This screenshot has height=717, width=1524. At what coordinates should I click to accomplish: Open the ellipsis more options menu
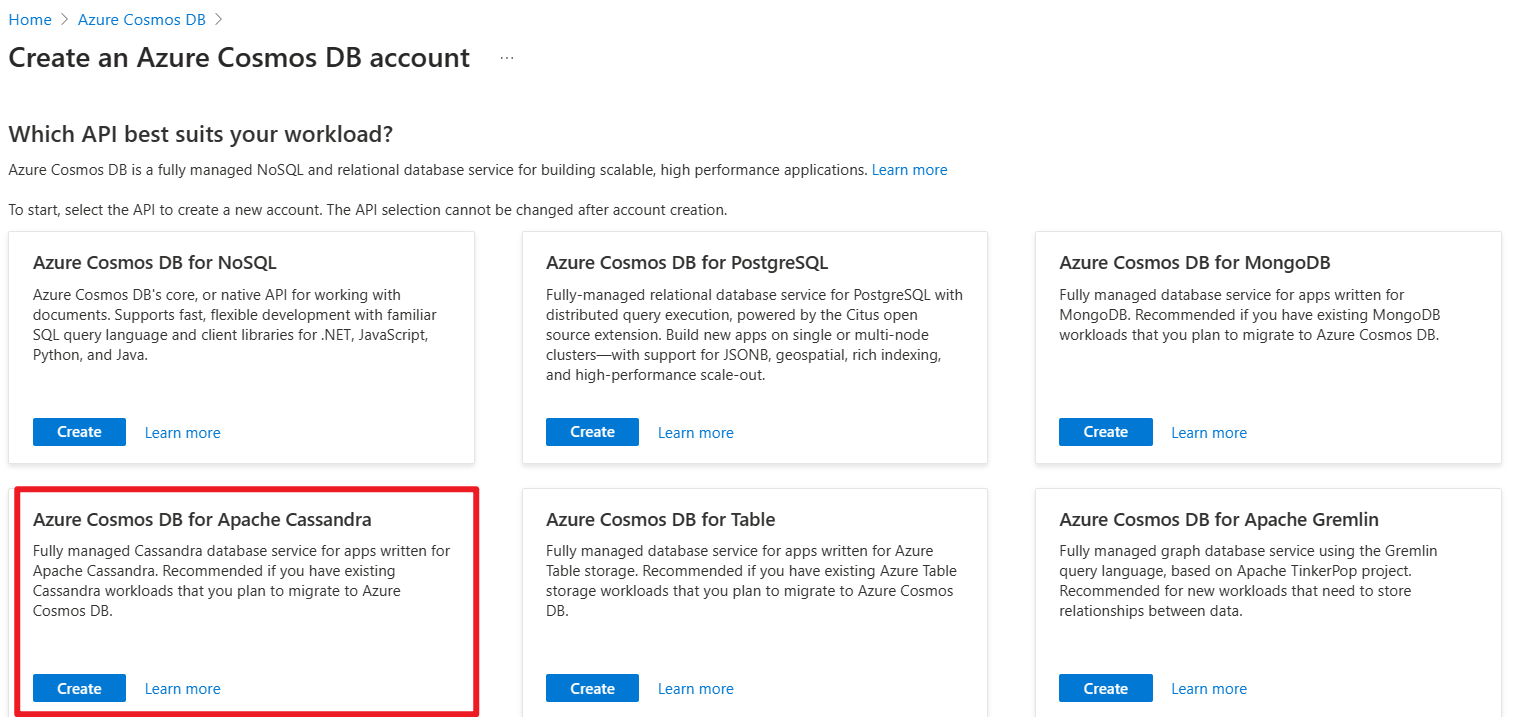(507, 58)
